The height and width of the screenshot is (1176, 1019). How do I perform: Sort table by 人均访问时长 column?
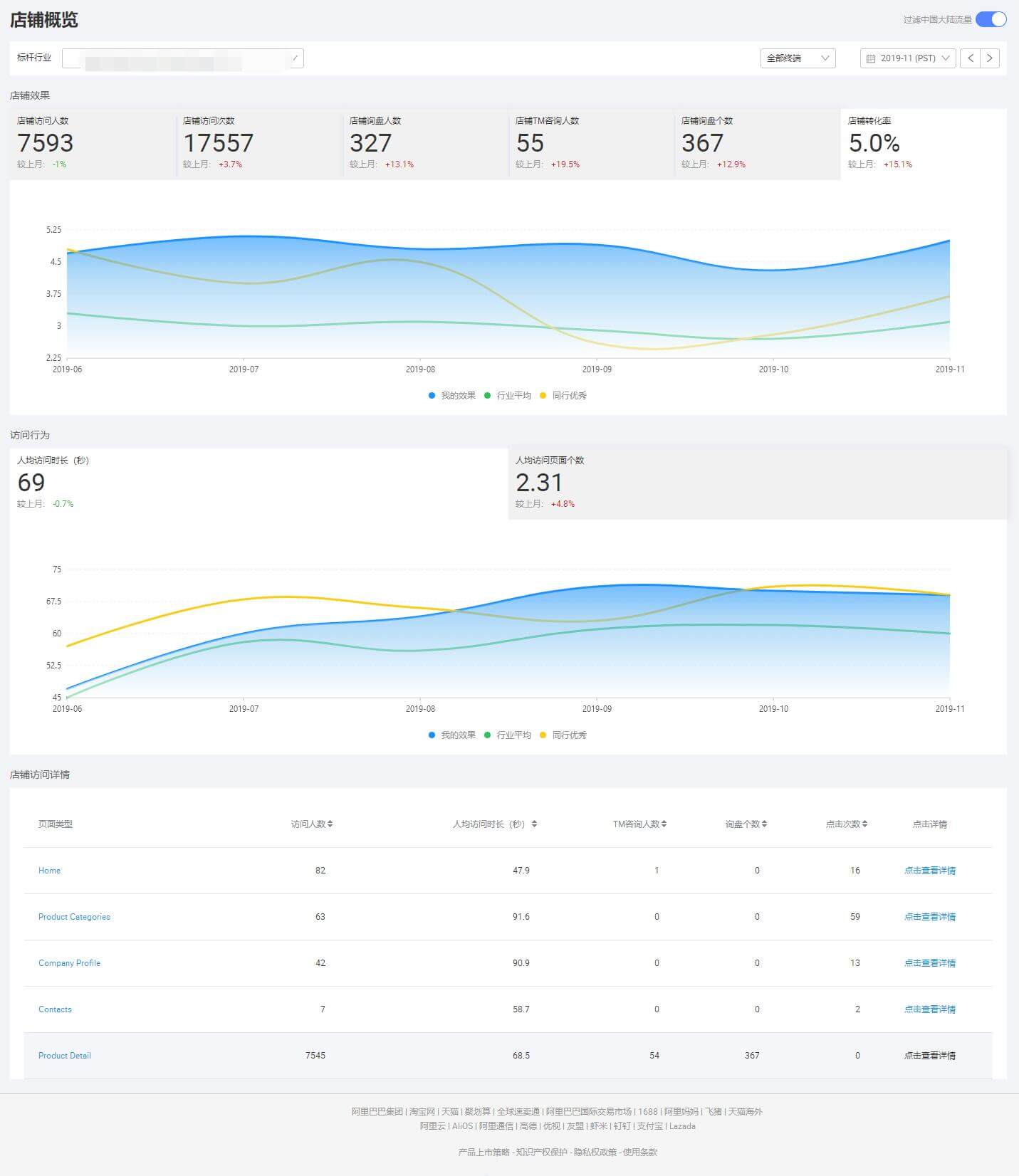(495, 824)
